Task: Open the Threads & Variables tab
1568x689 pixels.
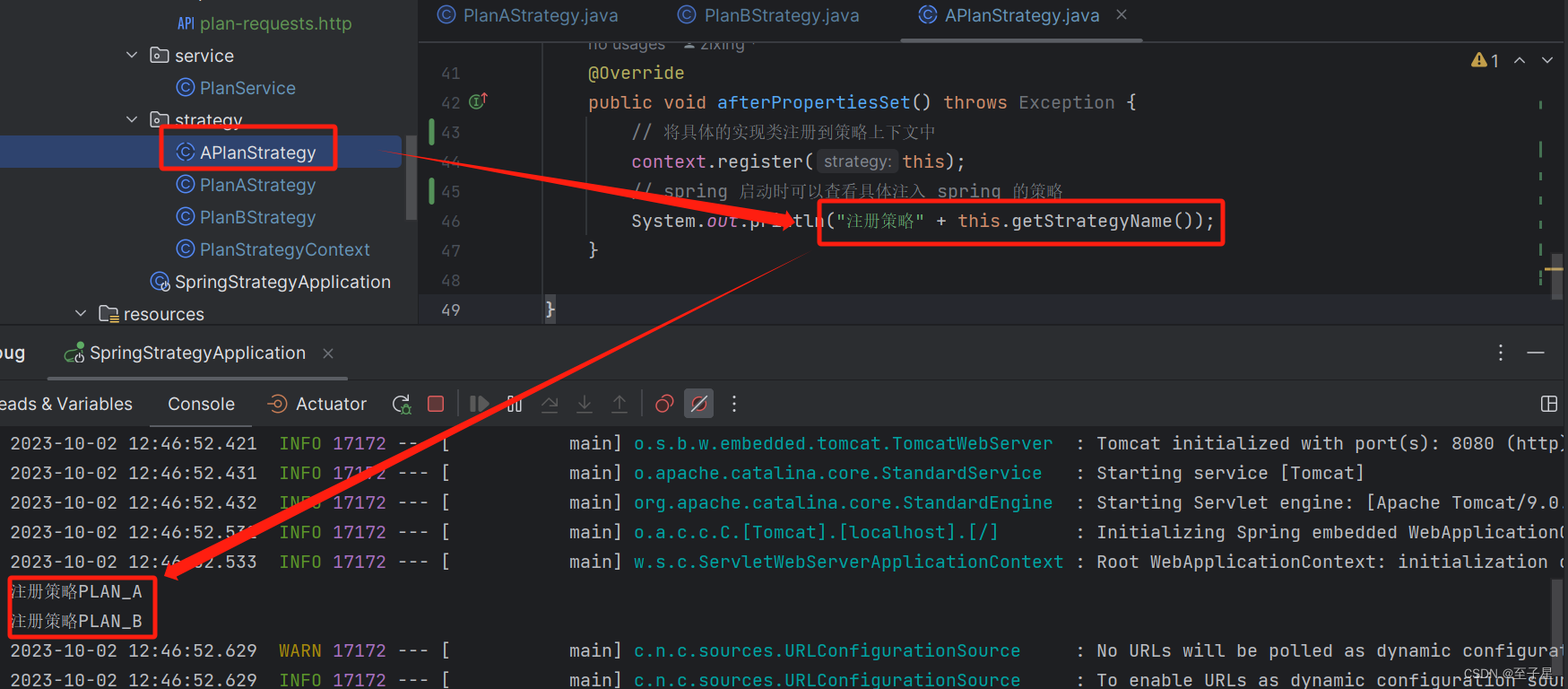Action: click(66, 405)
